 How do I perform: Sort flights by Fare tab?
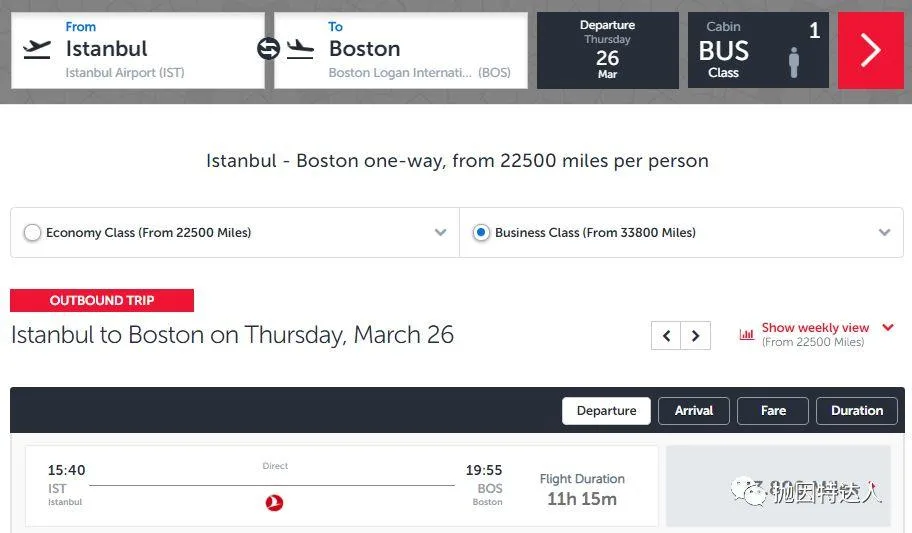(773, 411)
